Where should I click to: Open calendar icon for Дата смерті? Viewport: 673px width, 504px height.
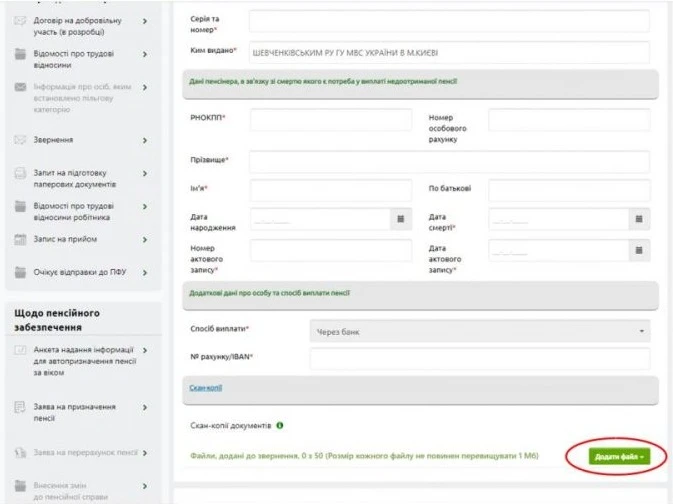(638, 219)
